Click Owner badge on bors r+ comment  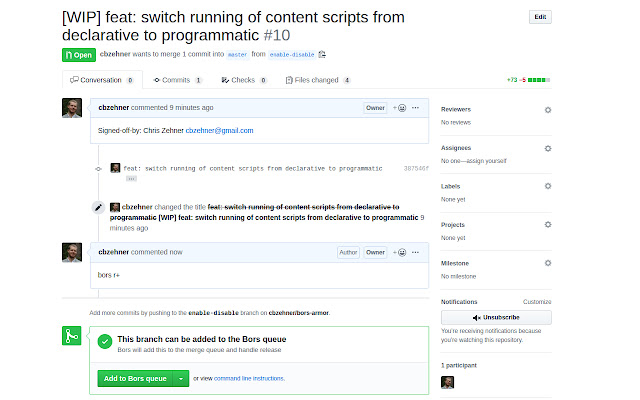coord(375,252)
